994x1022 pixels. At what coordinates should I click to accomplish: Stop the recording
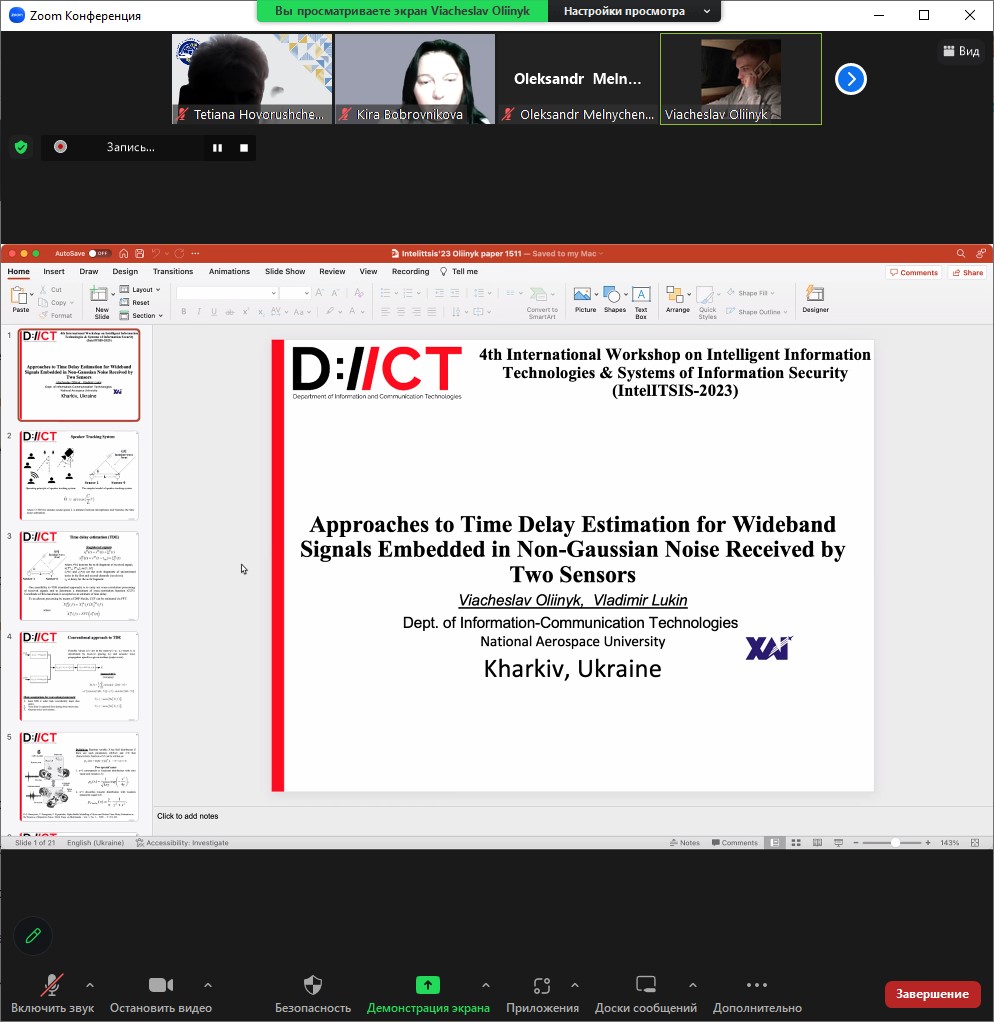pyautogui.click(x=243, y=148)
